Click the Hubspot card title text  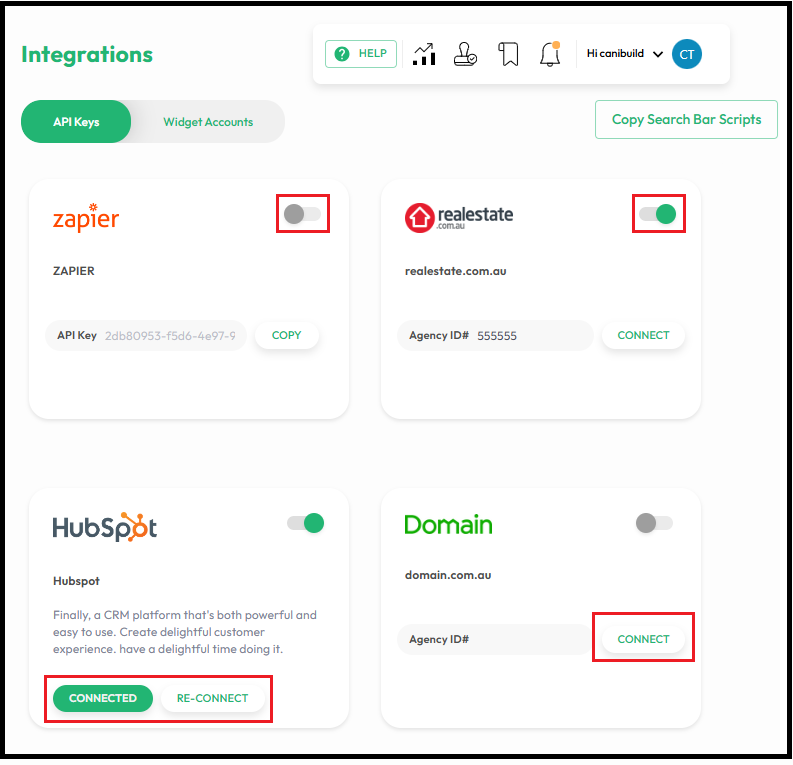pyautogui.click(x=76, y=581)
